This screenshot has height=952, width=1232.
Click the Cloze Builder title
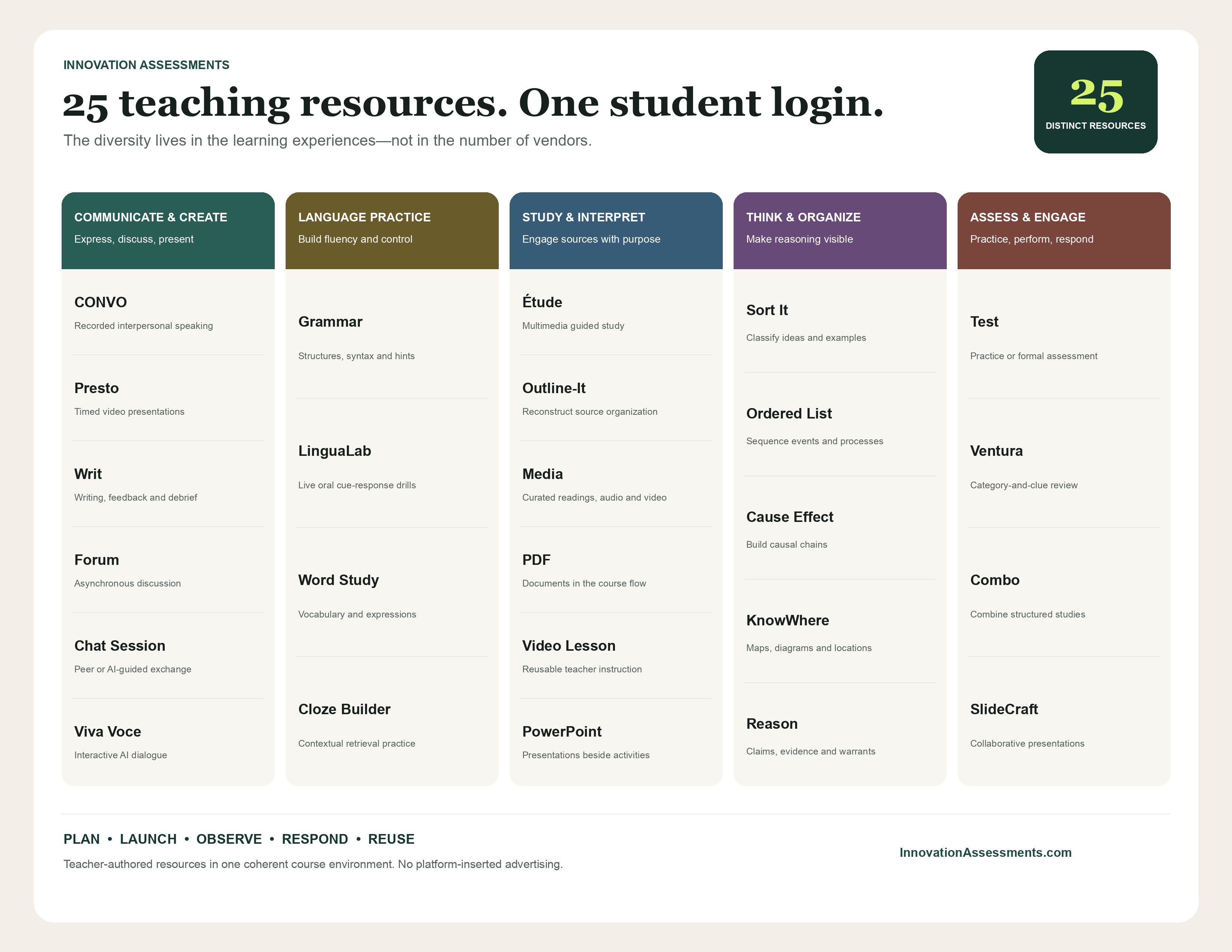(344, 709)
